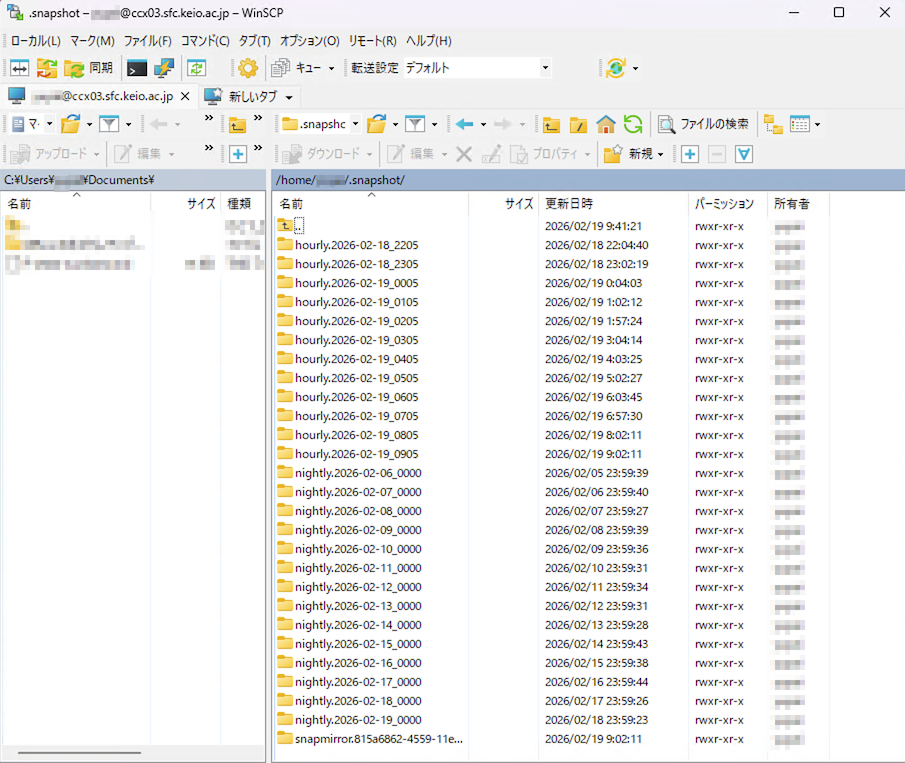Open the terminal console icon

pos(137,68)
